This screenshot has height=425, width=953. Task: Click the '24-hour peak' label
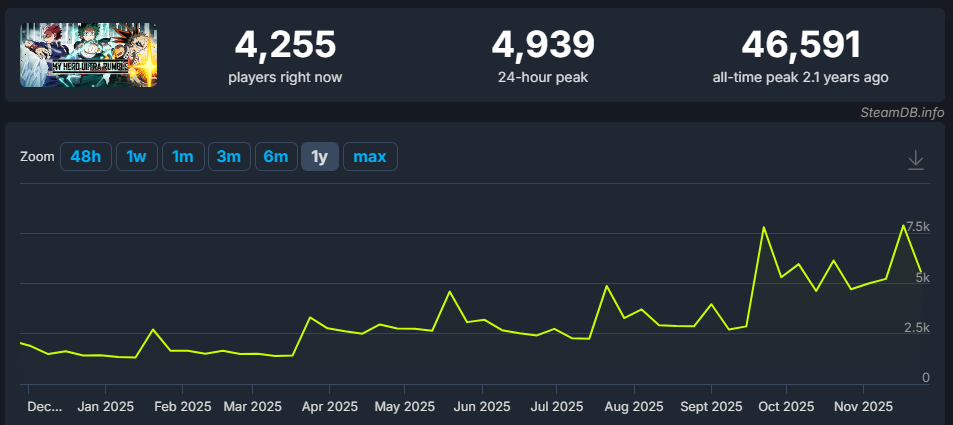543,78
